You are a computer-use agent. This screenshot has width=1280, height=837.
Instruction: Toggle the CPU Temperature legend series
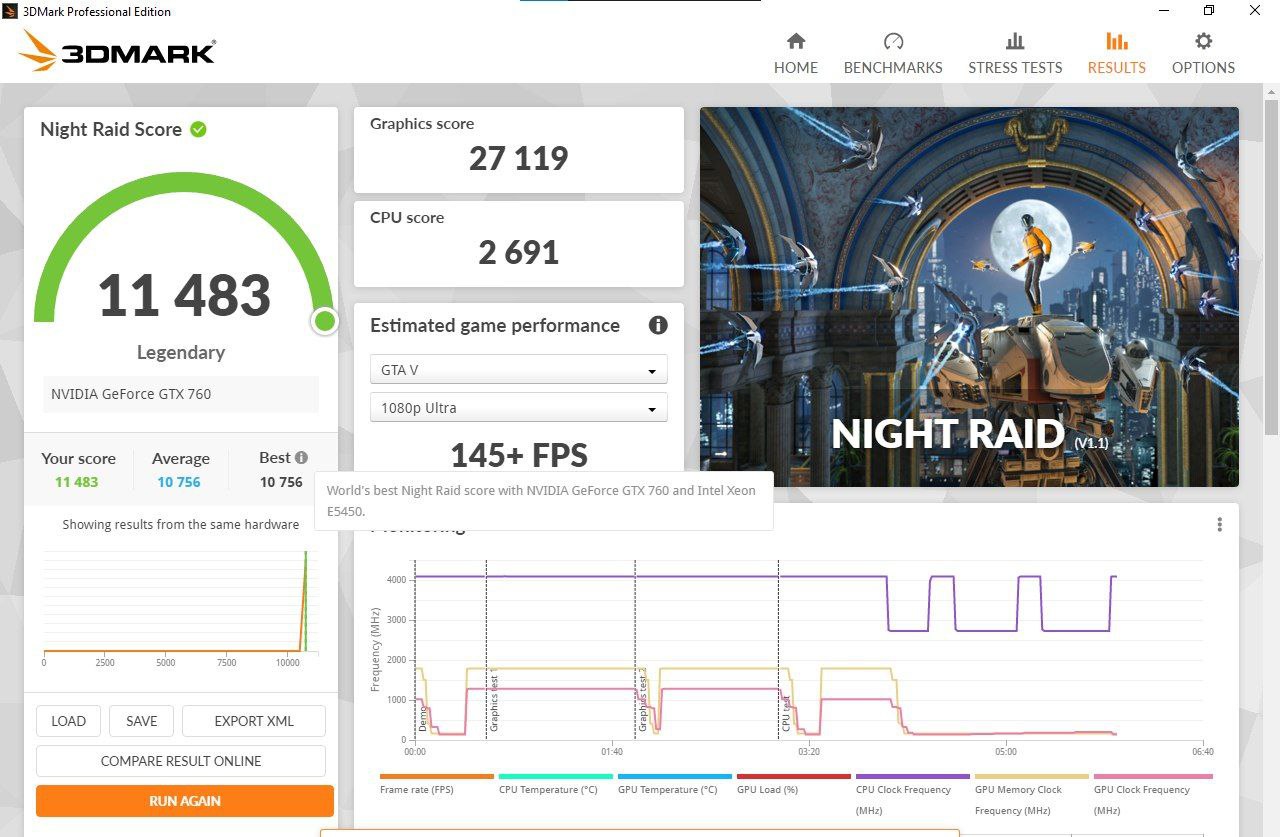555,785
